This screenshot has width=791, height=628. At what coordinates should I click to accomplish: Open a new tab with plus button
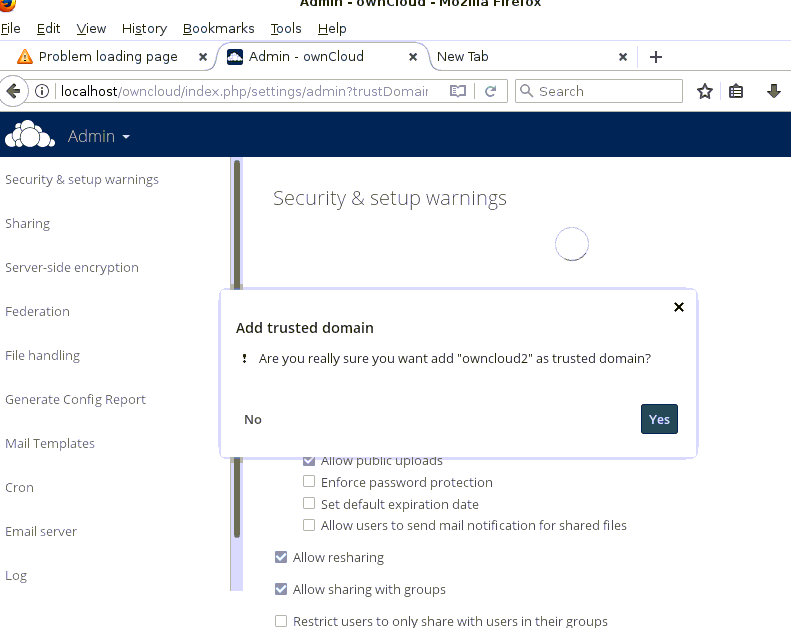[x=656, y=57]
